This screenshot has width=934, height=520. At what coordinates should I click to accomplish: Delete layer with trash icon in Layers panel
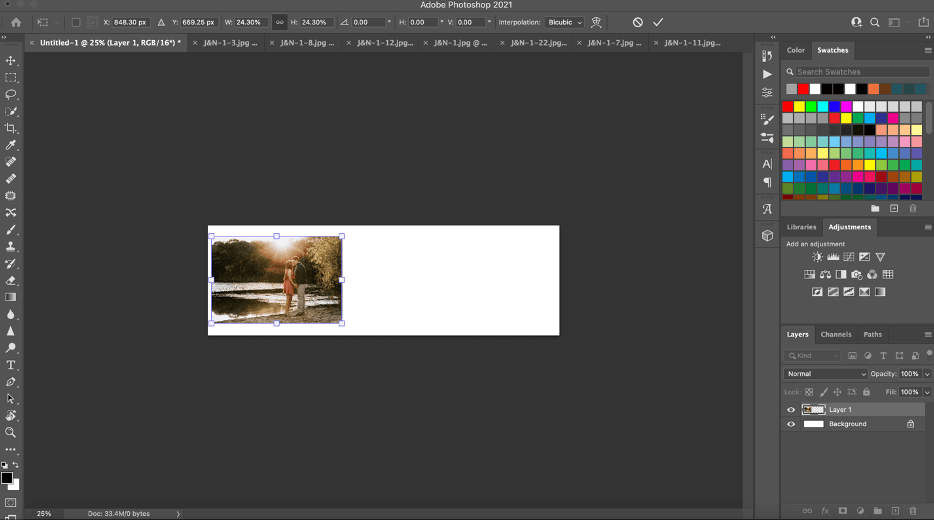point(913,511)
